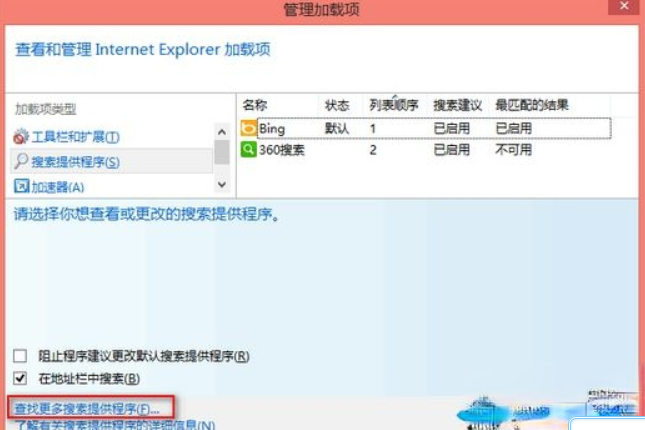Click the Bing provider icon
The width and height of the screenshot is (645, 430).
tap(248, 128)
